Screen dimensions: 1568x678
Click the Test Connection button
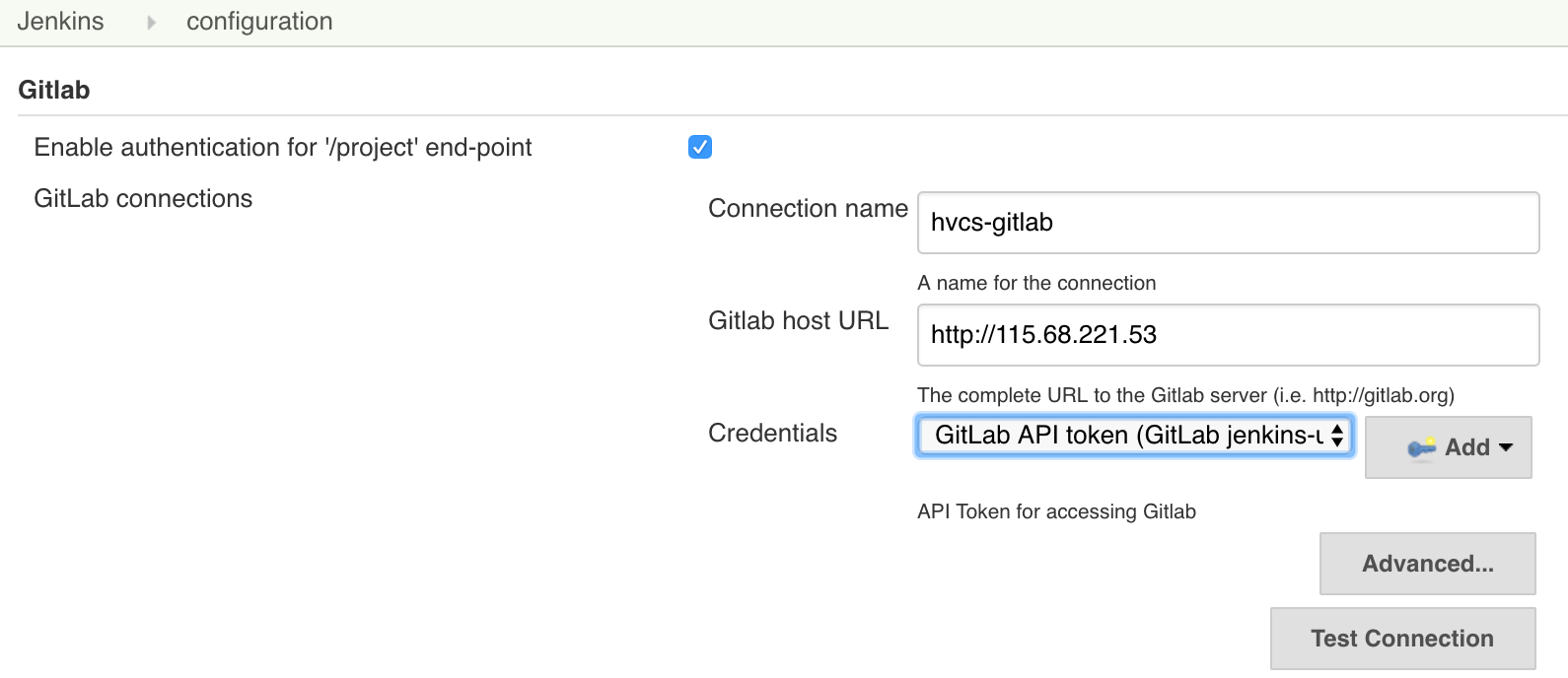(1402, 639)
